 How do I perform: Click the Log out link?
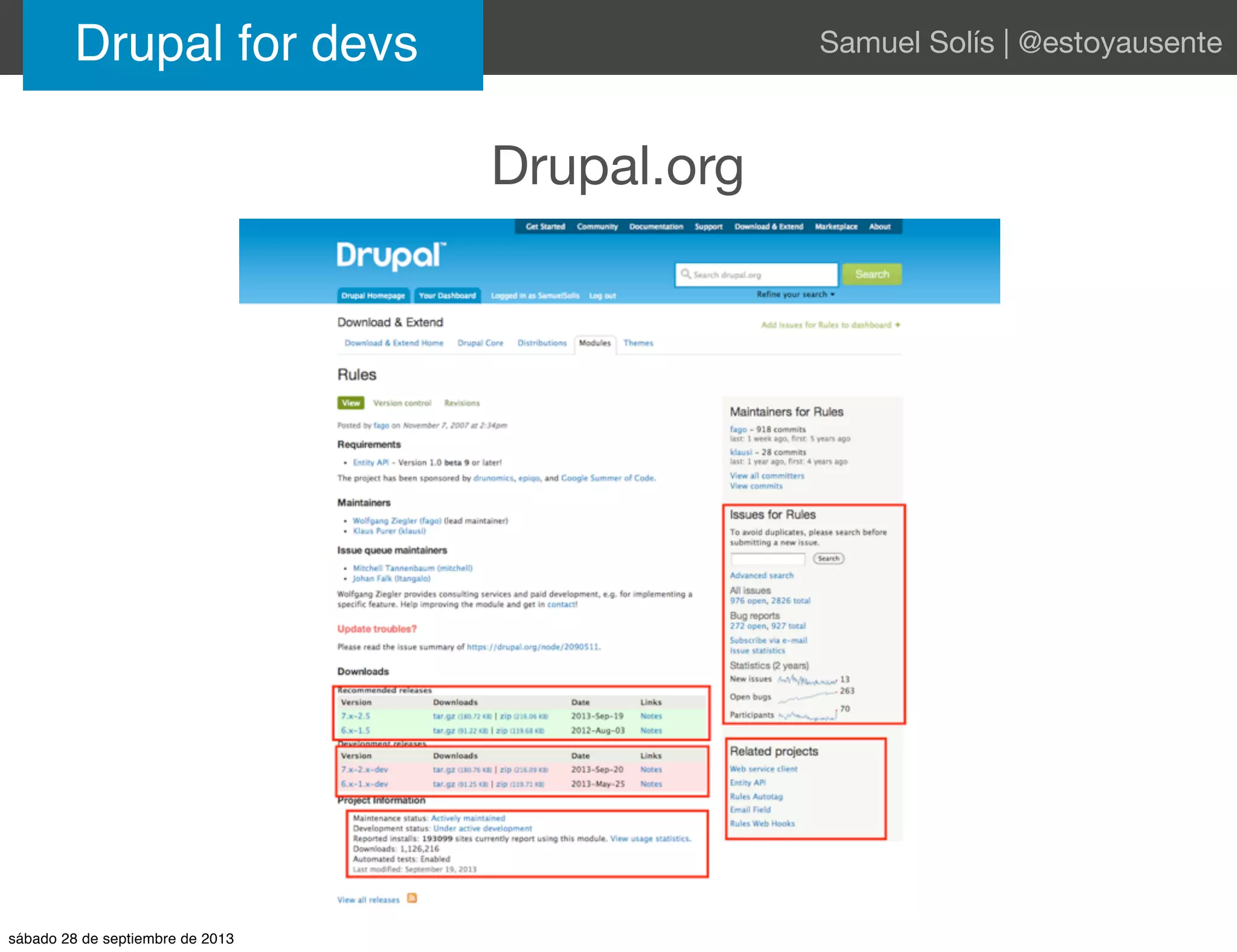(602, 296)
